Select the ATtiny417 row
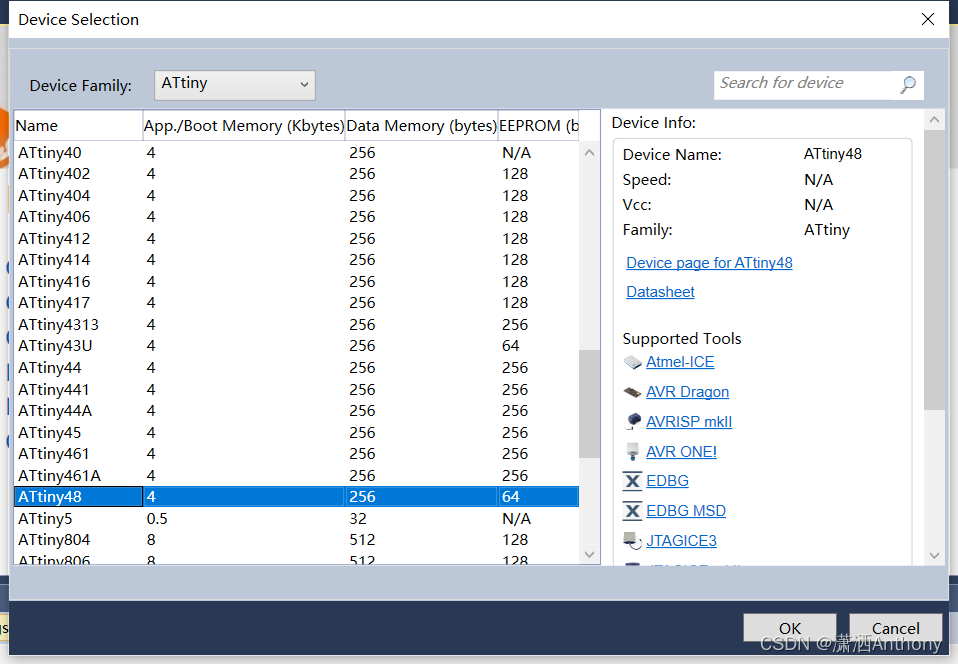This screenshot has height=664, width=958. click(x=296, y=303)
